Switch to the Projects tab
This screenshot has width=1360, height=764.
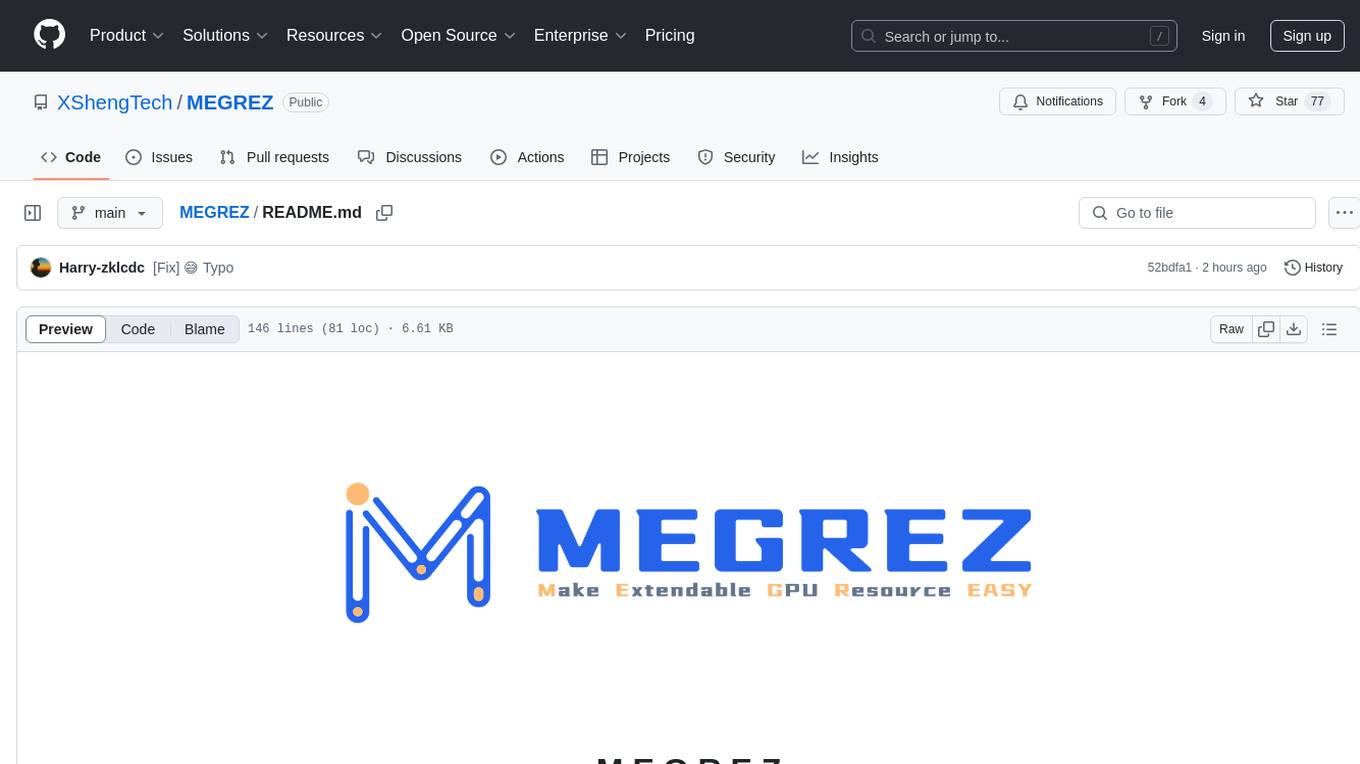tap(630, 157)
